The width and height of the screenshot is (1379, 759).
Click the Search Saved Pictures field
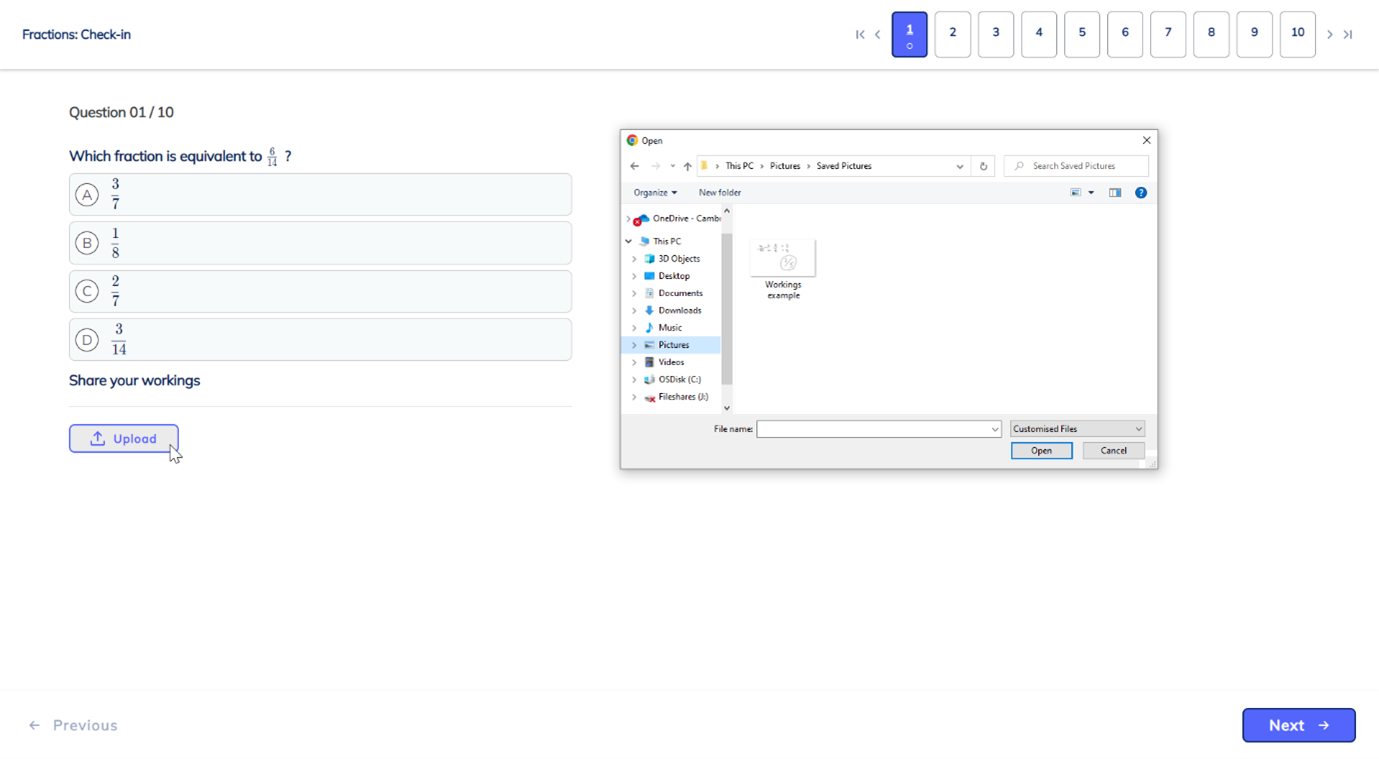pos(1076,166)
